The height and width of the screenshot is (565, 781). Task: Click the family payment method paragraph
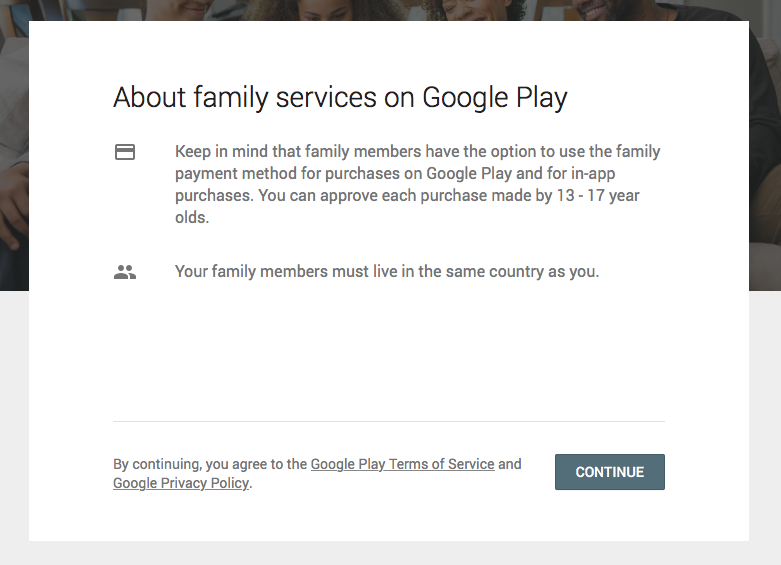tap(417, 184)
